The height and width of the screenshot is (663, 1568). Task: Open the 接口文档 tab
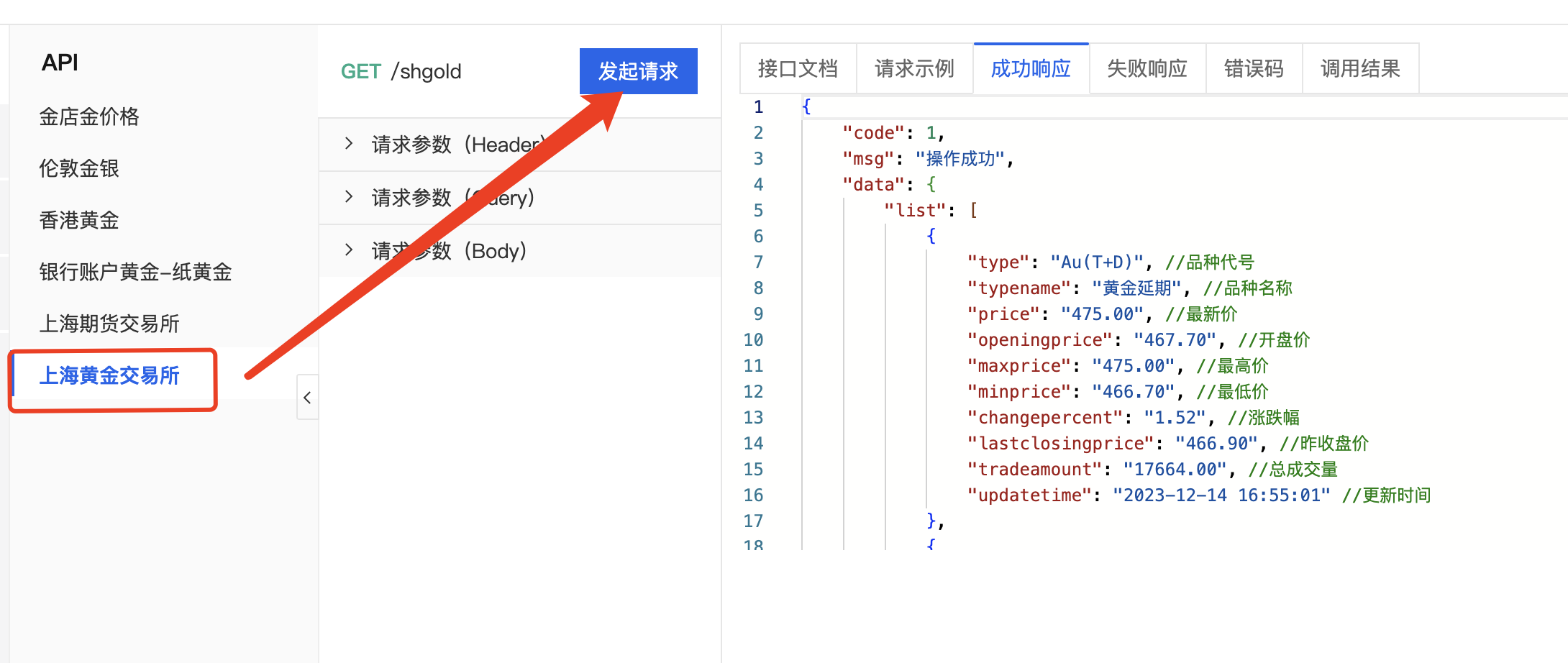point(798,68)
